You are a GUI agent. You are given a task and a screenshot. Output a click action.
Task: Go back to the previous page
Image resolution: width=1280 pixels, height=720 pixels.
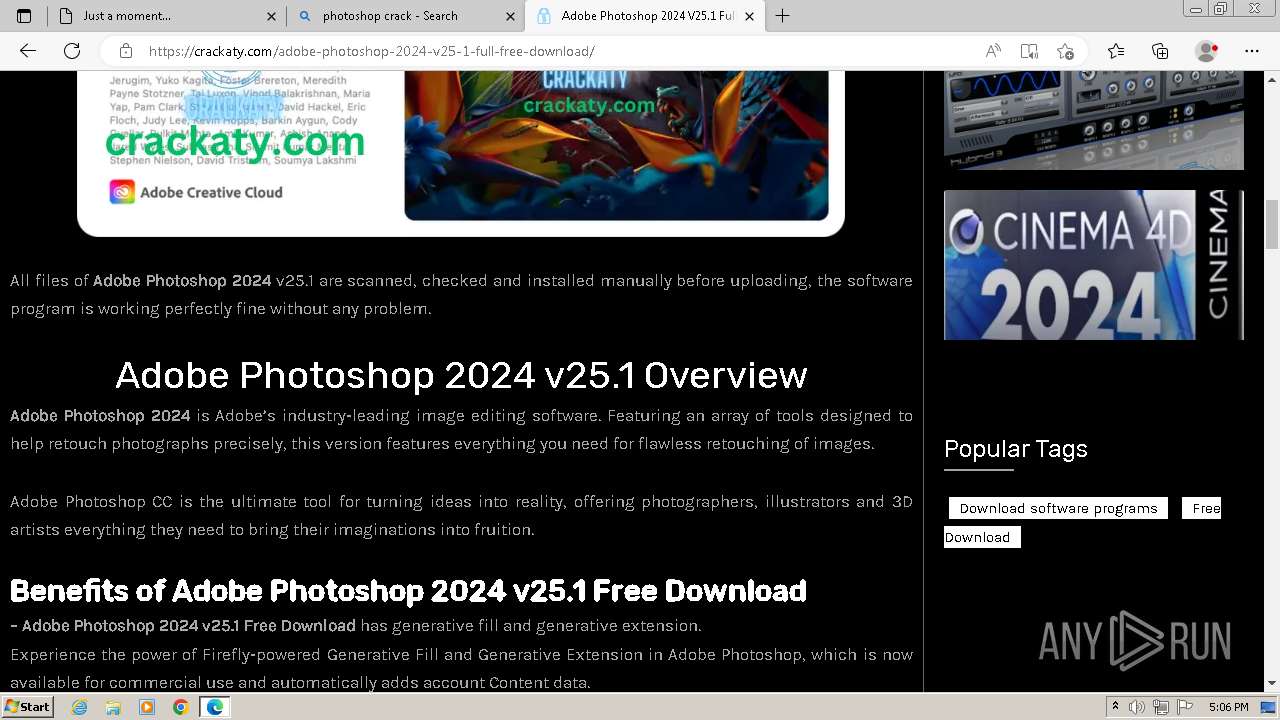[28, 51]
